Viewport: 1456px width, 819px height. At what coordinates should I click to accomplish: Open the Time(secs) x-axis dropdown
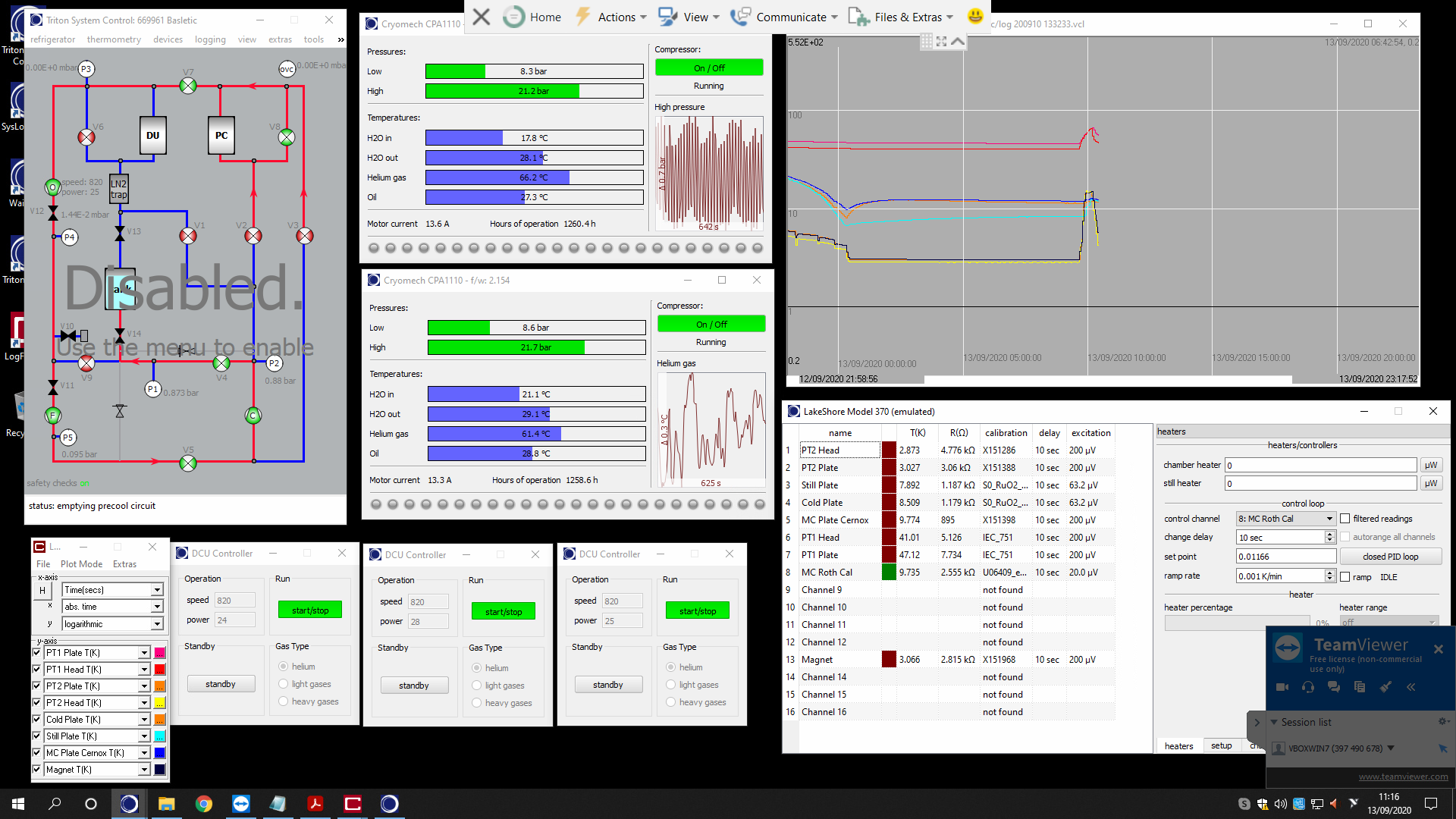tap(157, 590)
